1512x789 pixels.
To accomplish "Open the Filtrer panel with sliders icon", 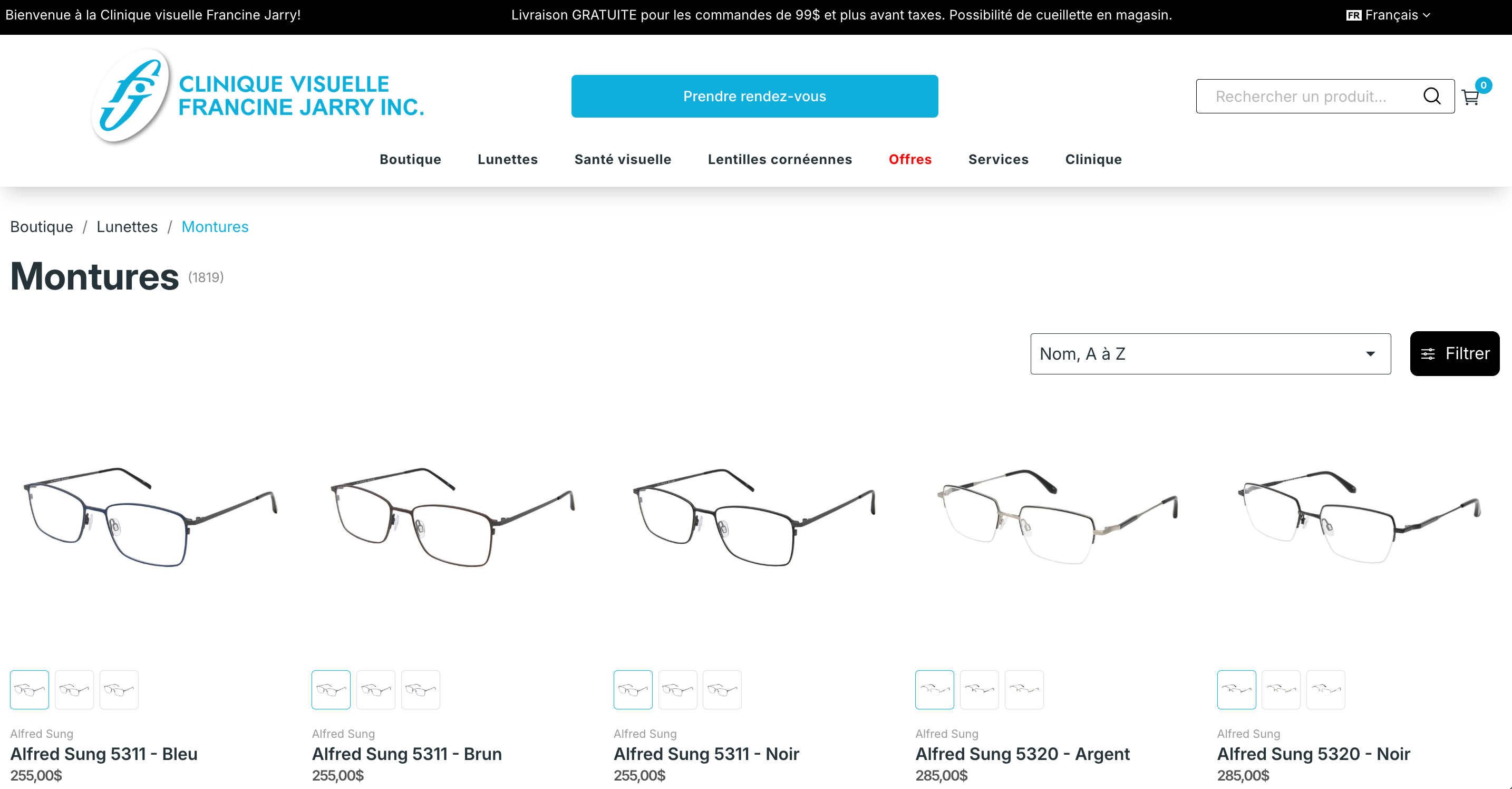I will [1455, 353].
